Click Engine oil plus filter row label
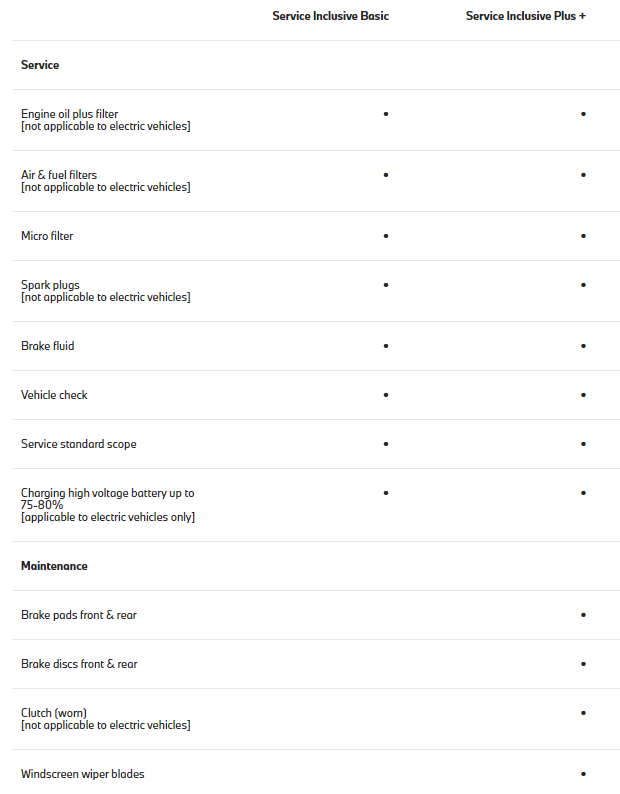620x794 pixels. (69, 114)
